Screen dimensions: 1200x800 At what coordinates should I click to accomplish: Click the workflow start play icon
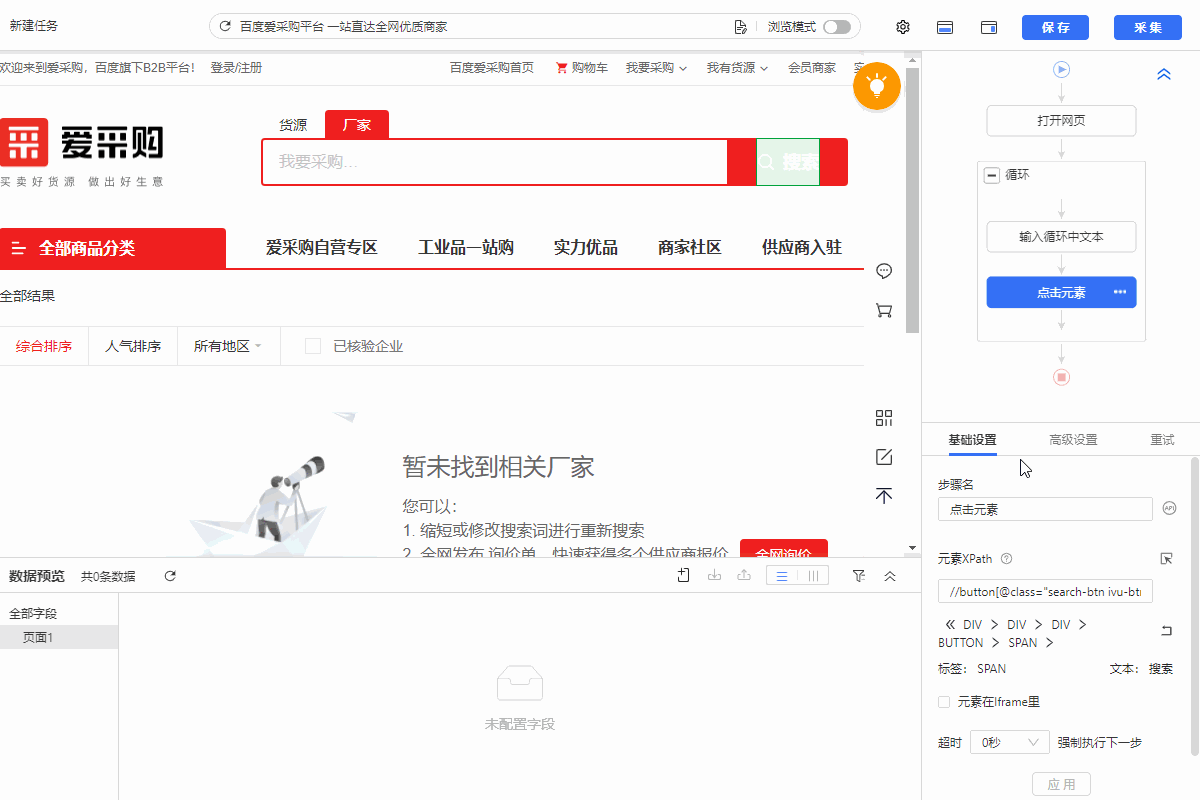coord(1062,69)
